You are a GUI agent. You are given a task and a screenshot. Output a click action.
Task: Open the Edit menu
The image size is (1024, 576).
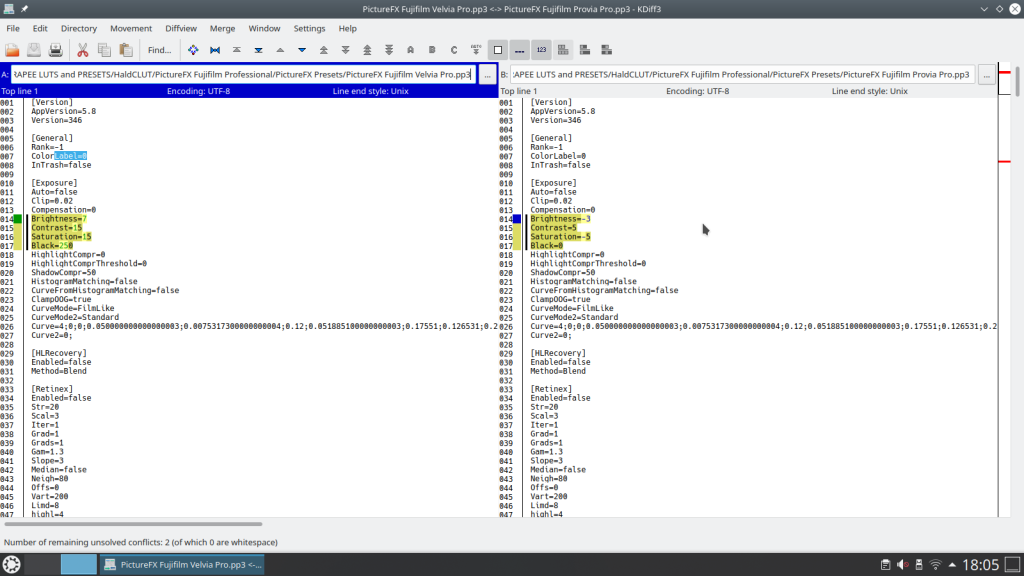[x=40, y=28]
